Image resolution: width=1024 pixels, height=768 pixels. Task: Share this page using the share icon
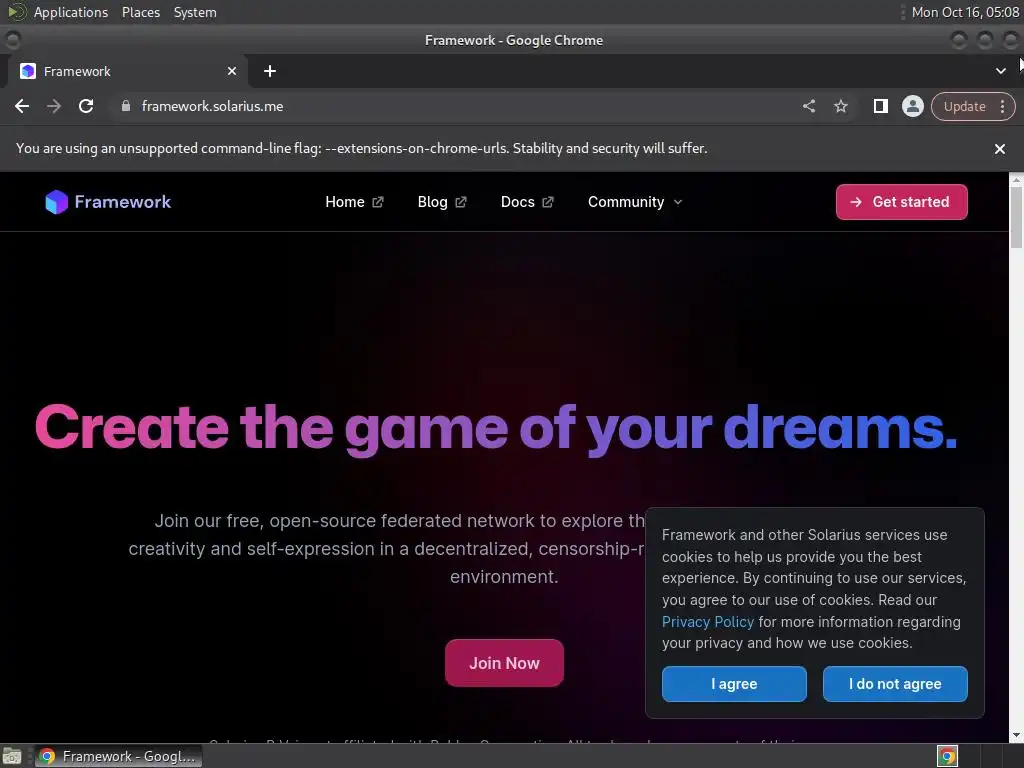pos(809,106)
